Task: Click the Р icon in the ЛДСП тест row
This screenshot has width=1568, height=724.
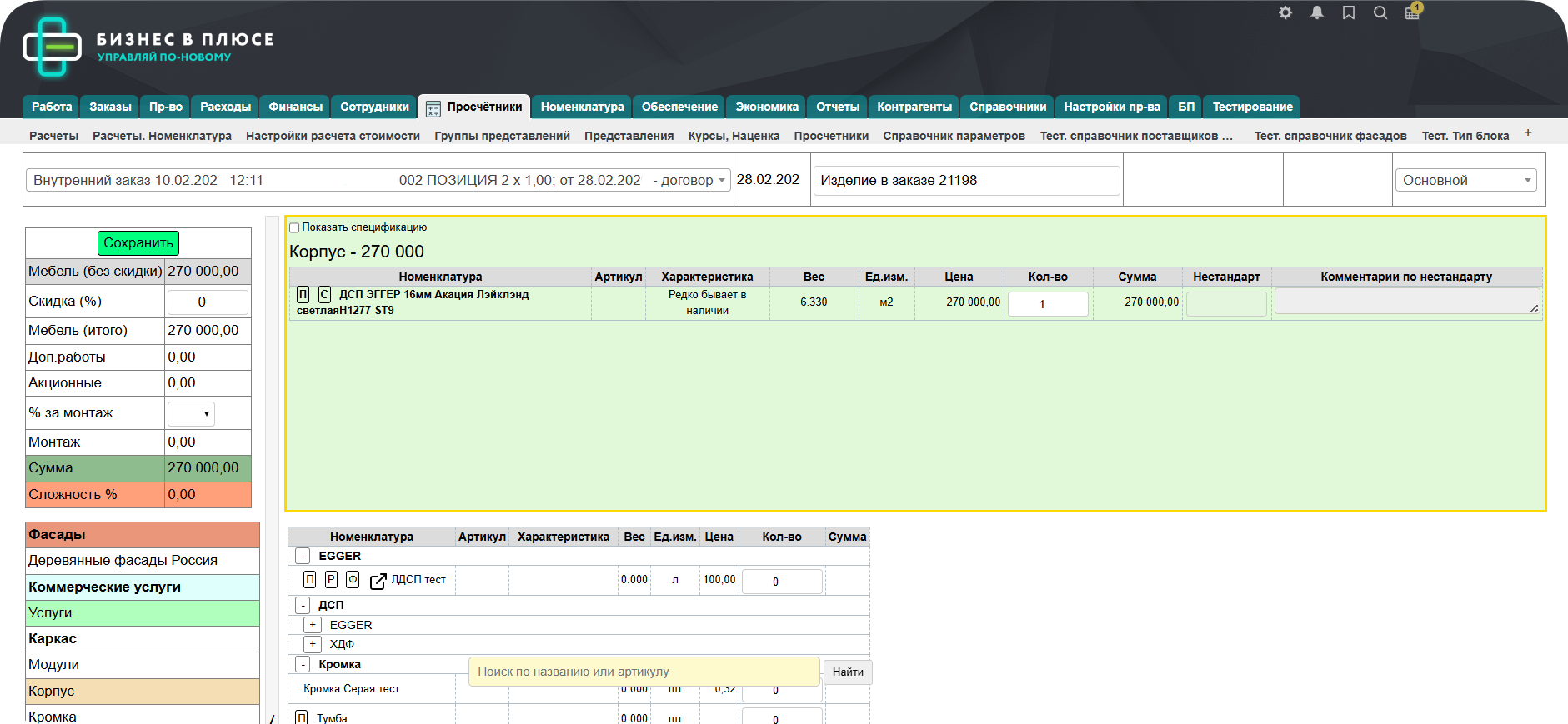Action: pos(331,580)
